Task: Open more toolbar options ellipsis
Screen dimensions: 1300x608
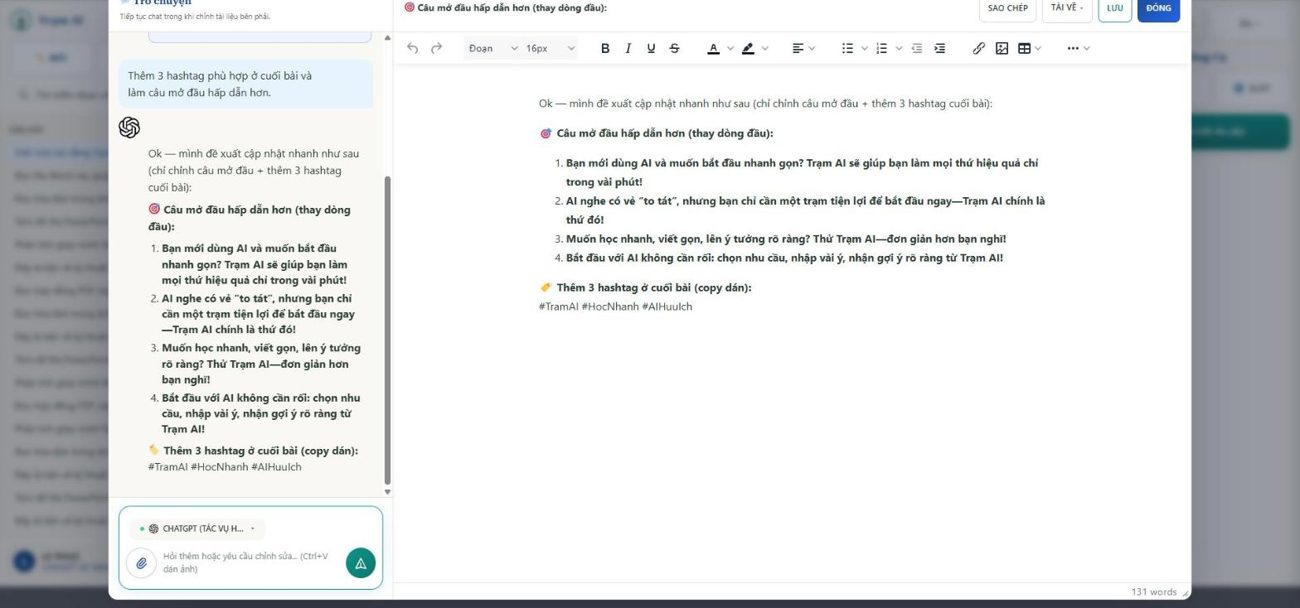Action: pyautogui.click(x=1073, y=48)
